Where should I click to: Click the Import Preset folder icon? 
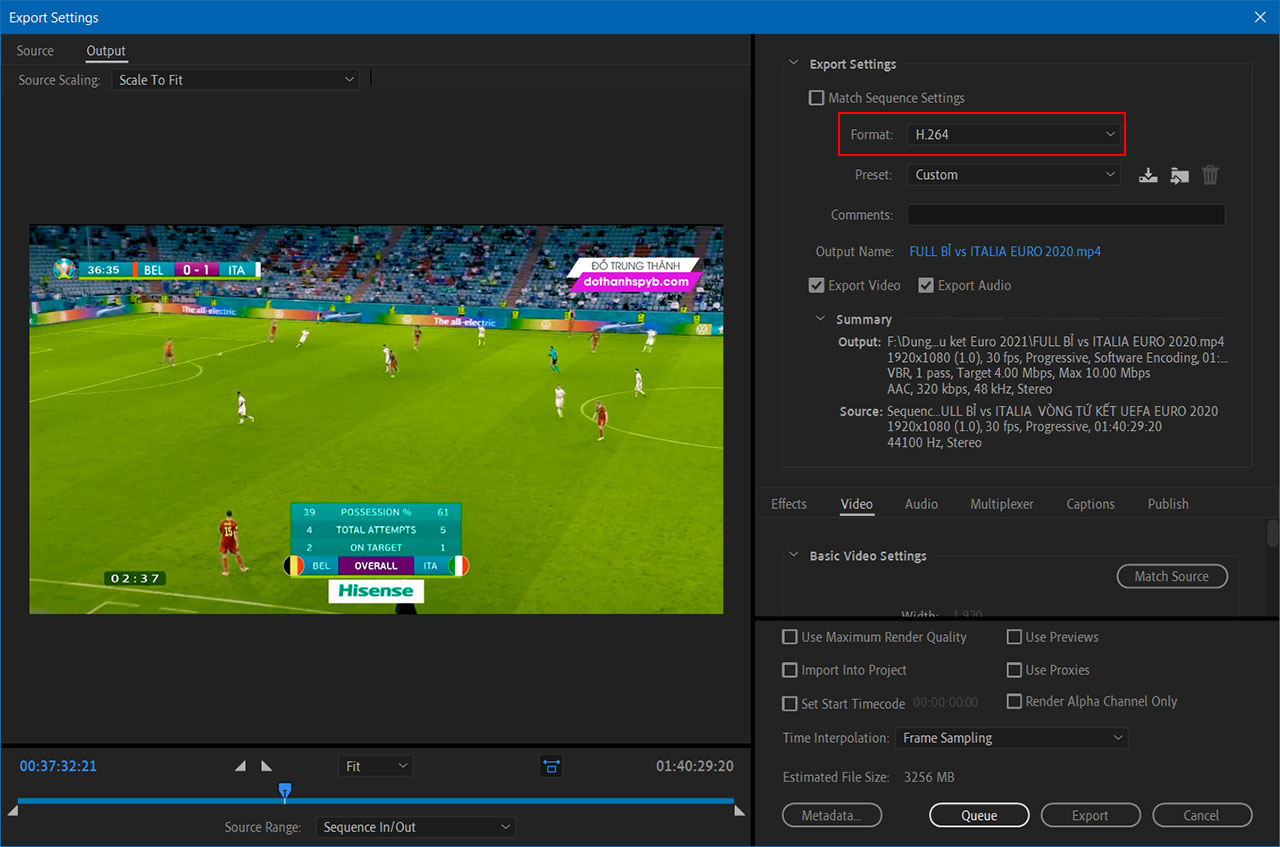(x=1179, y=176)
